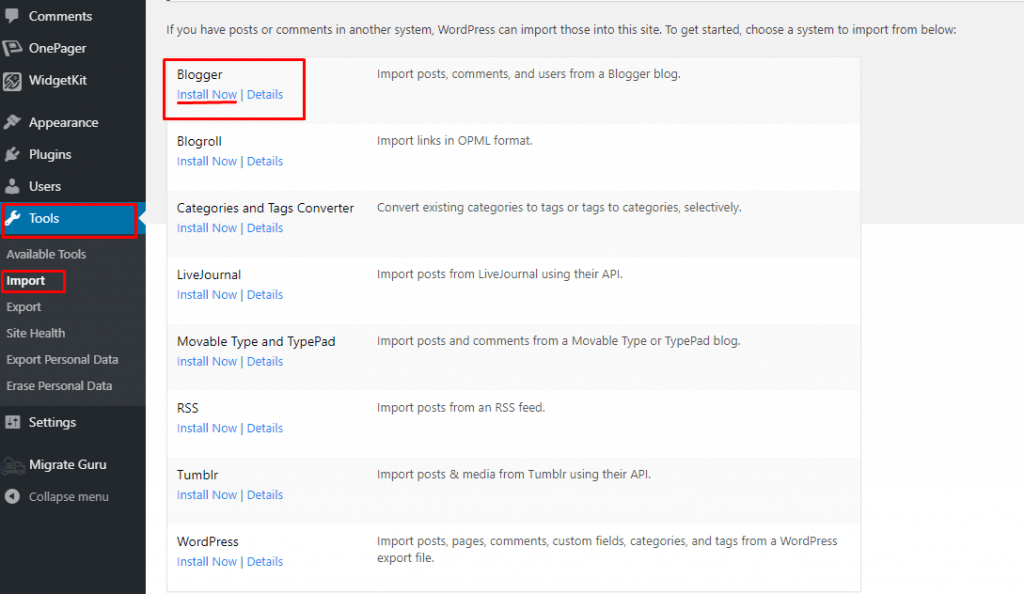Click the Tumblr importer title

pyautogui.click(x=197, y=475)
